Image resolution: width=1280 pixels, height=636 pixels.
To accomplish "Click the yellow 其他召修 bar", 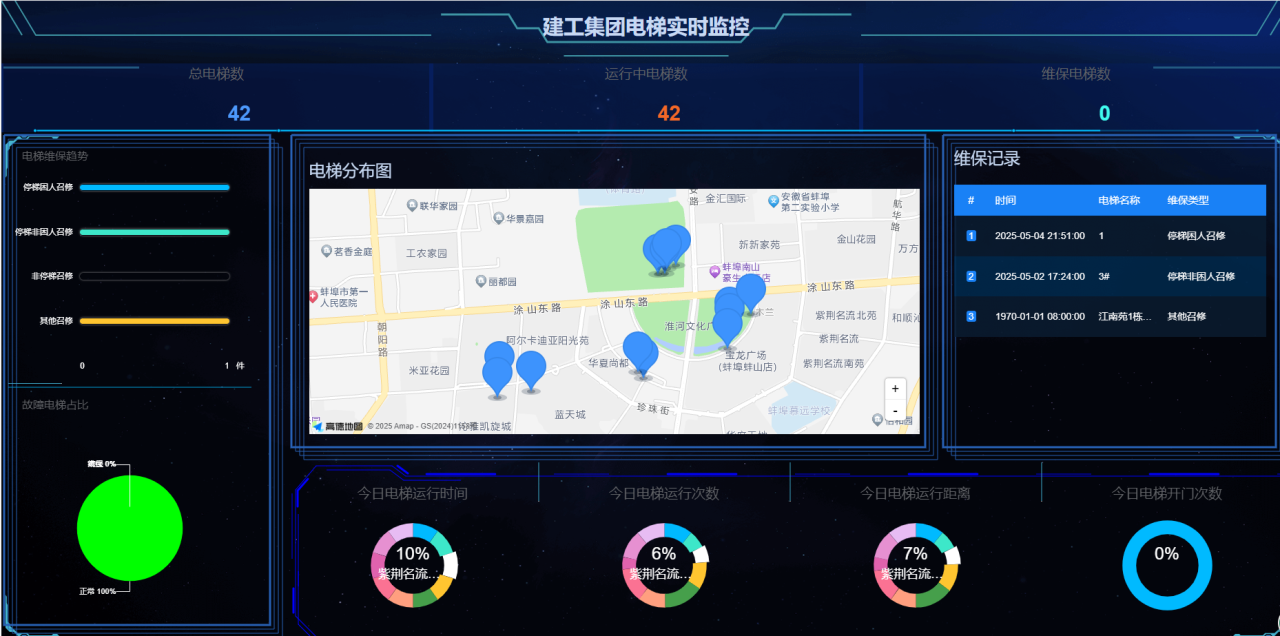I will click(154, 321).
